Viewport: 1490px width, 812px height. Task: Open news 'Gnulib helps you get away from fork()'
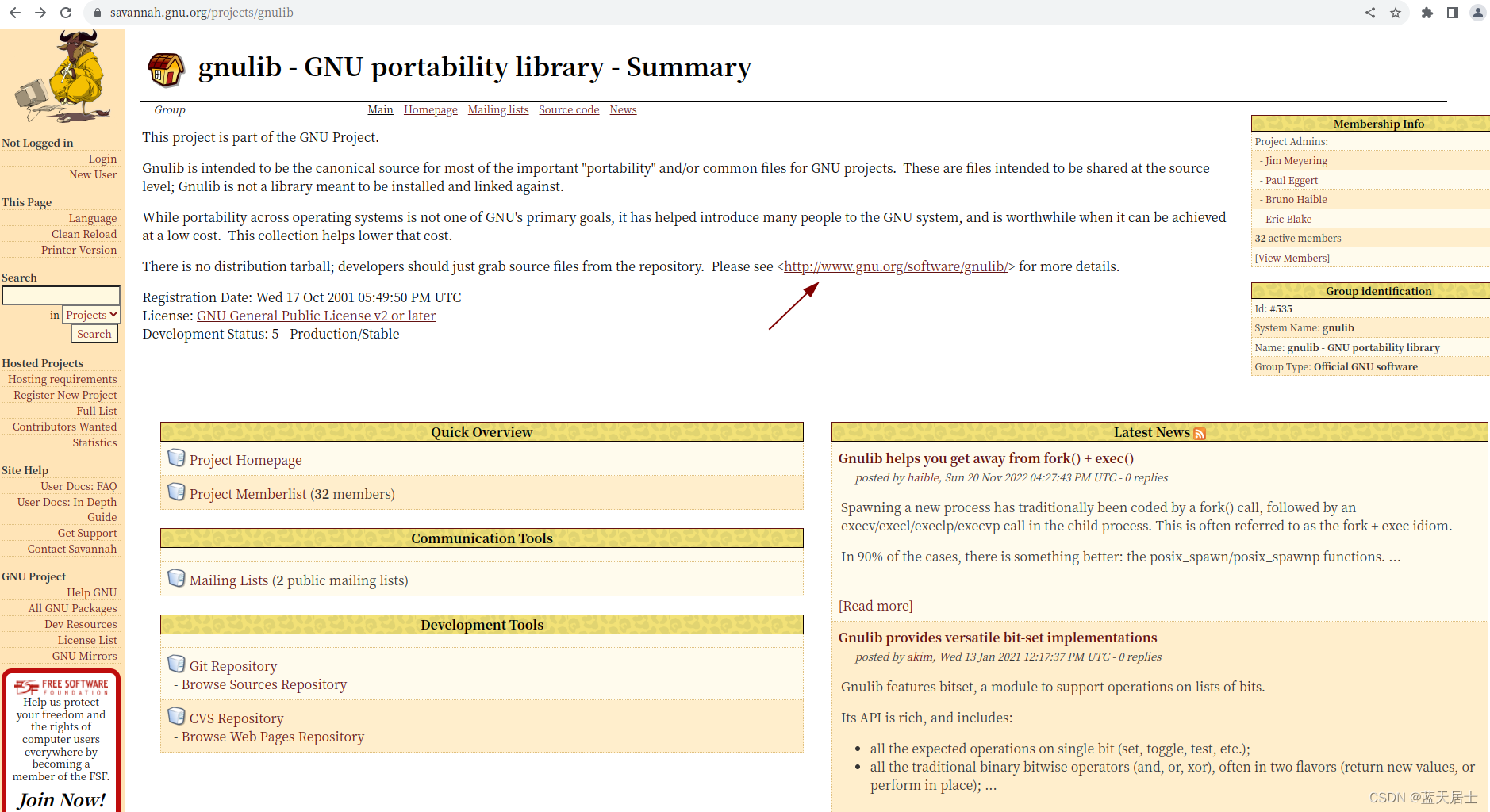click(986, 458)
